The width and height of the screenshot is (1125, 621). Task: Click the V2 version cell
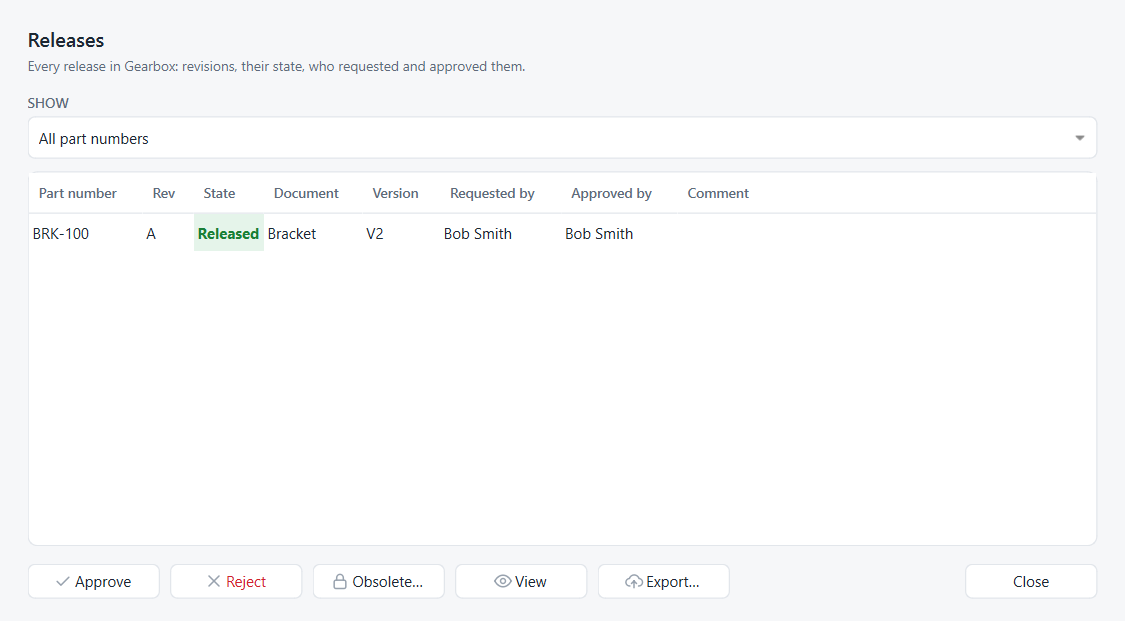click(x=375, y=234)
